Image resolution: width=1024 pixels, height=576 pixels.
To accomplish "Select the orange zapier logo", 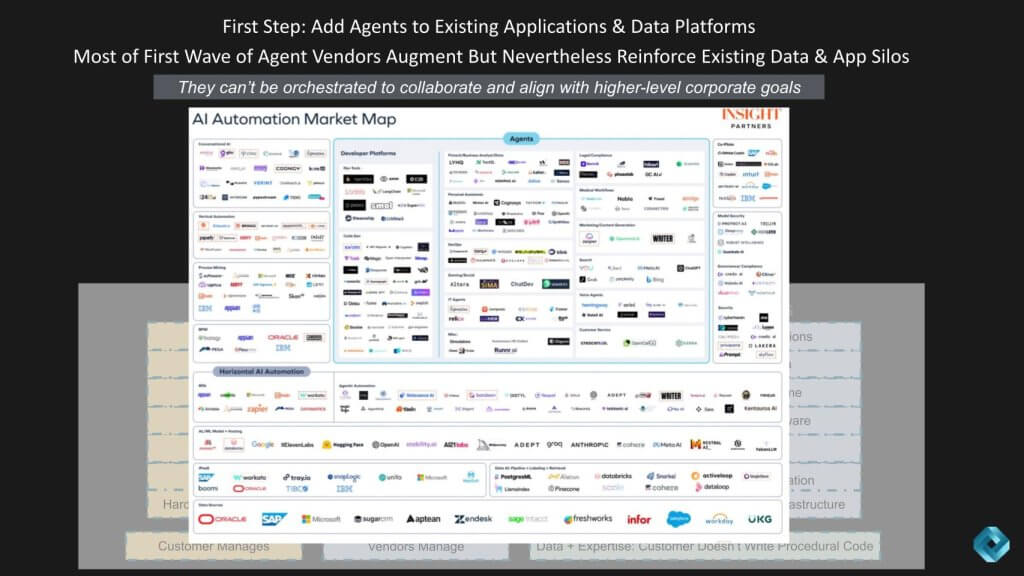I will tap(257, 409).
